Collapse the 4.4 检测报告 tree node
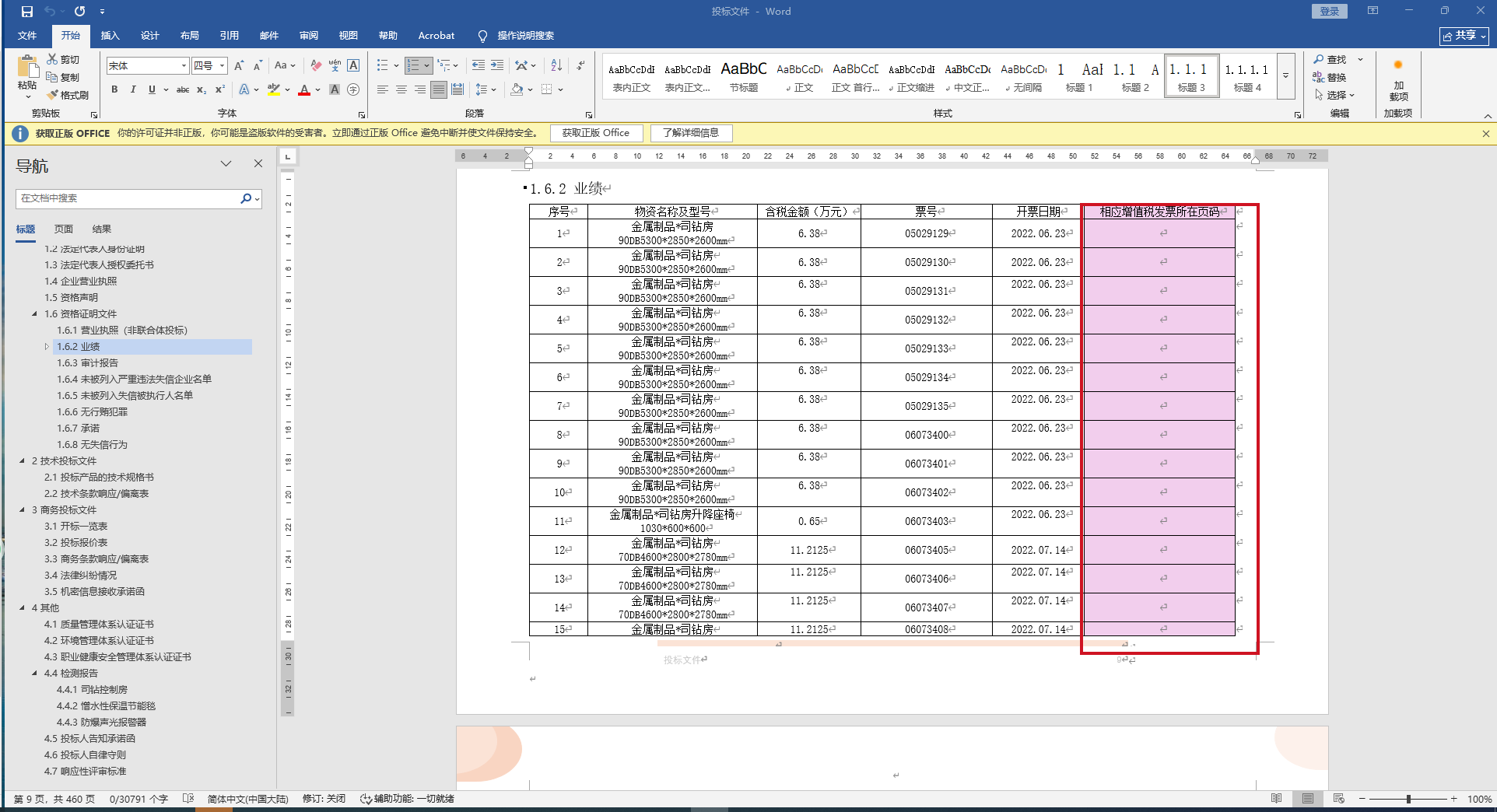The width and height of the screenshot is (1497, 812). 34,674
